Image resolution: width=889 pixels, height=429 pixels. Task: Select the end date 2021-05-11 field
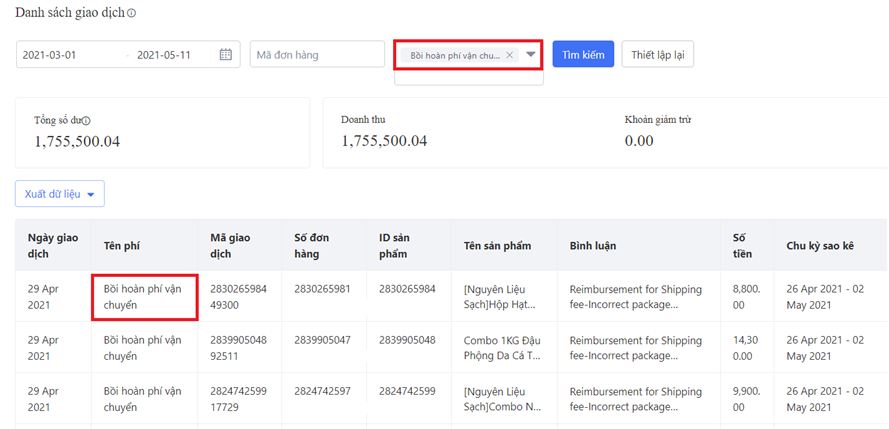[164, 55]
